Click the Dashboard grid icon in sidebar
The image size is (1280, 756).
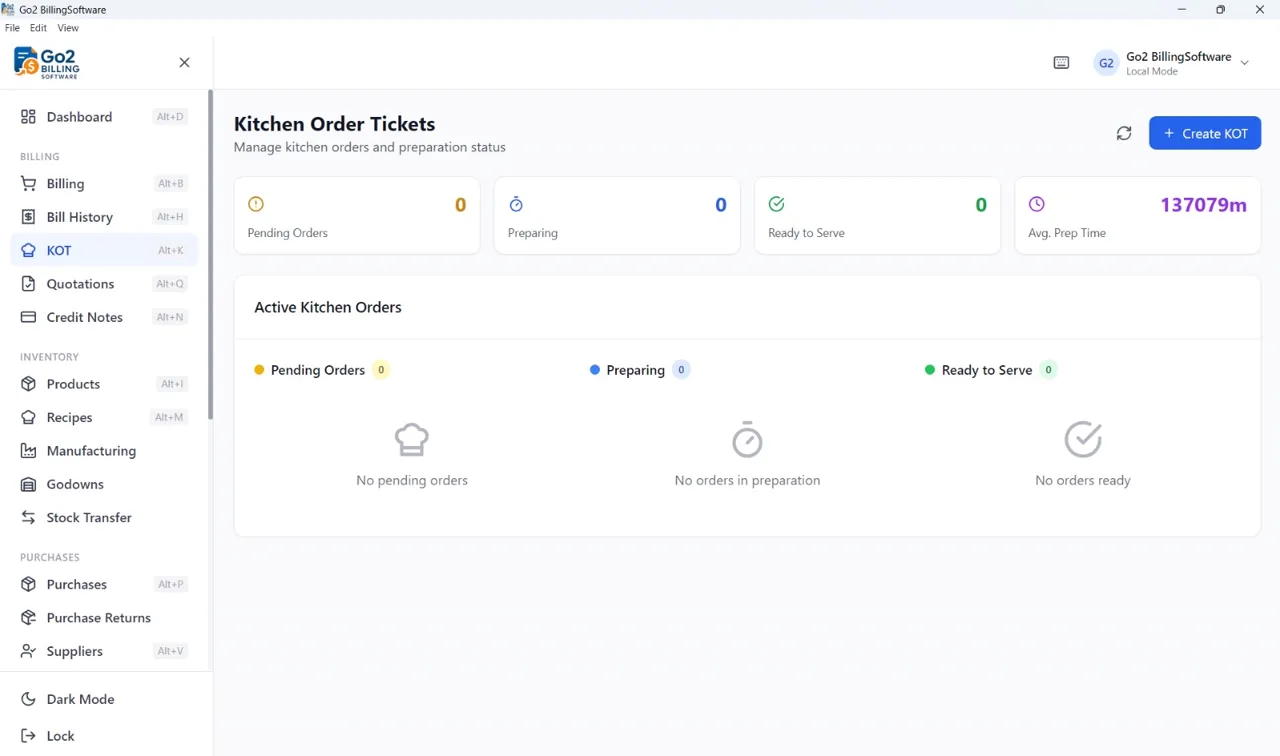pyautogui.click(x=28, y=117)
